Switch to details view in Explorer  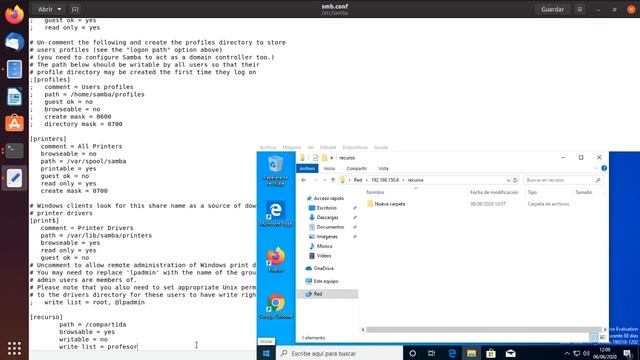[594, 338]
